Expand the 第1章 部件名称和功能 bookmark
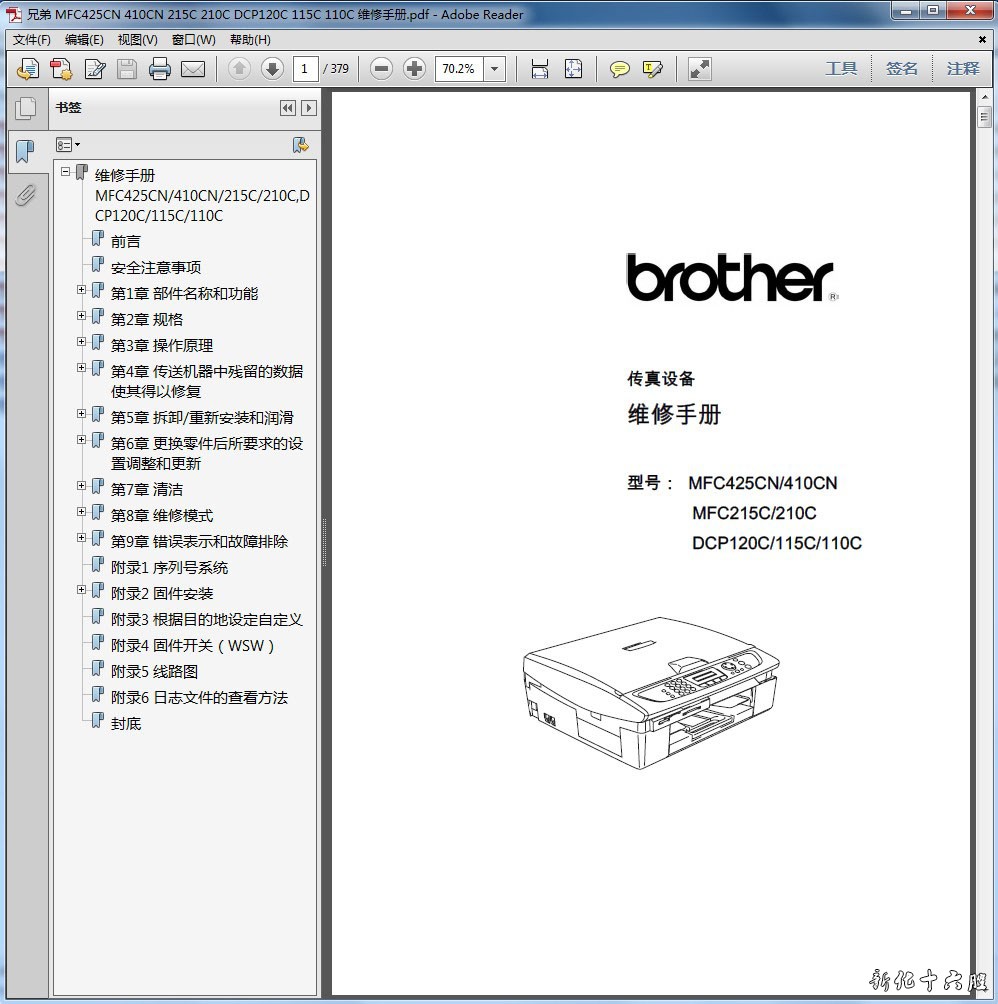This screenshot has width=998, height=1004. [x=82, y=290]
